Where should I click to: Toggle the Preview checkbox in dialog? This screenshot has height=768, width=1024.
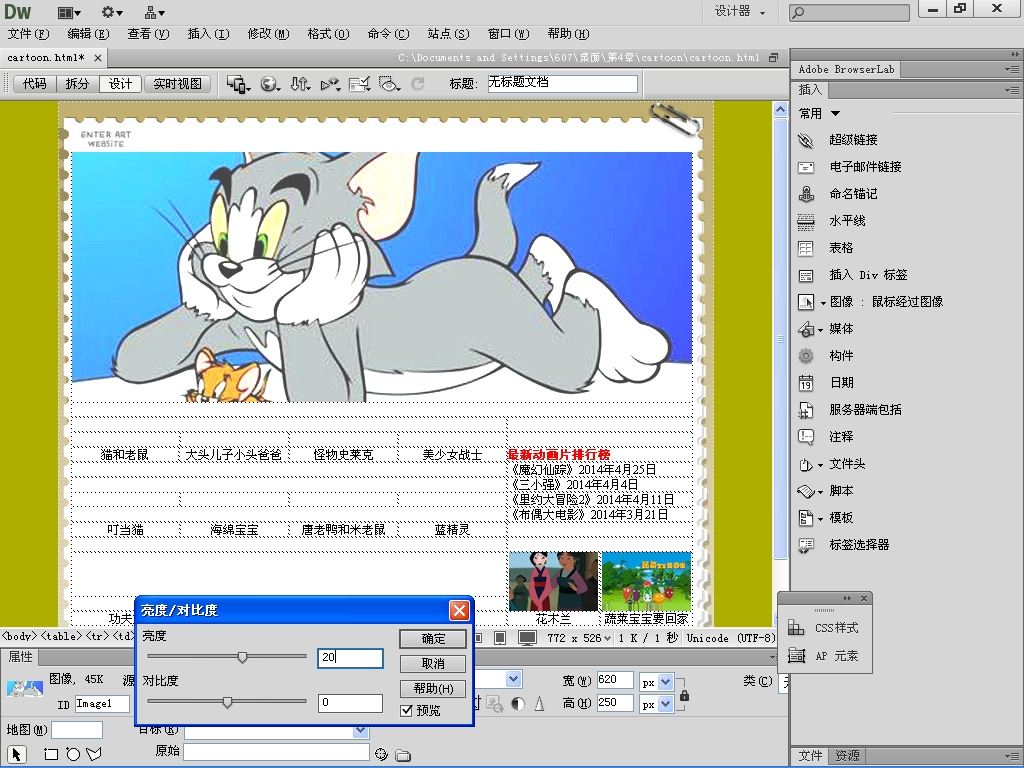click(406, 711)
